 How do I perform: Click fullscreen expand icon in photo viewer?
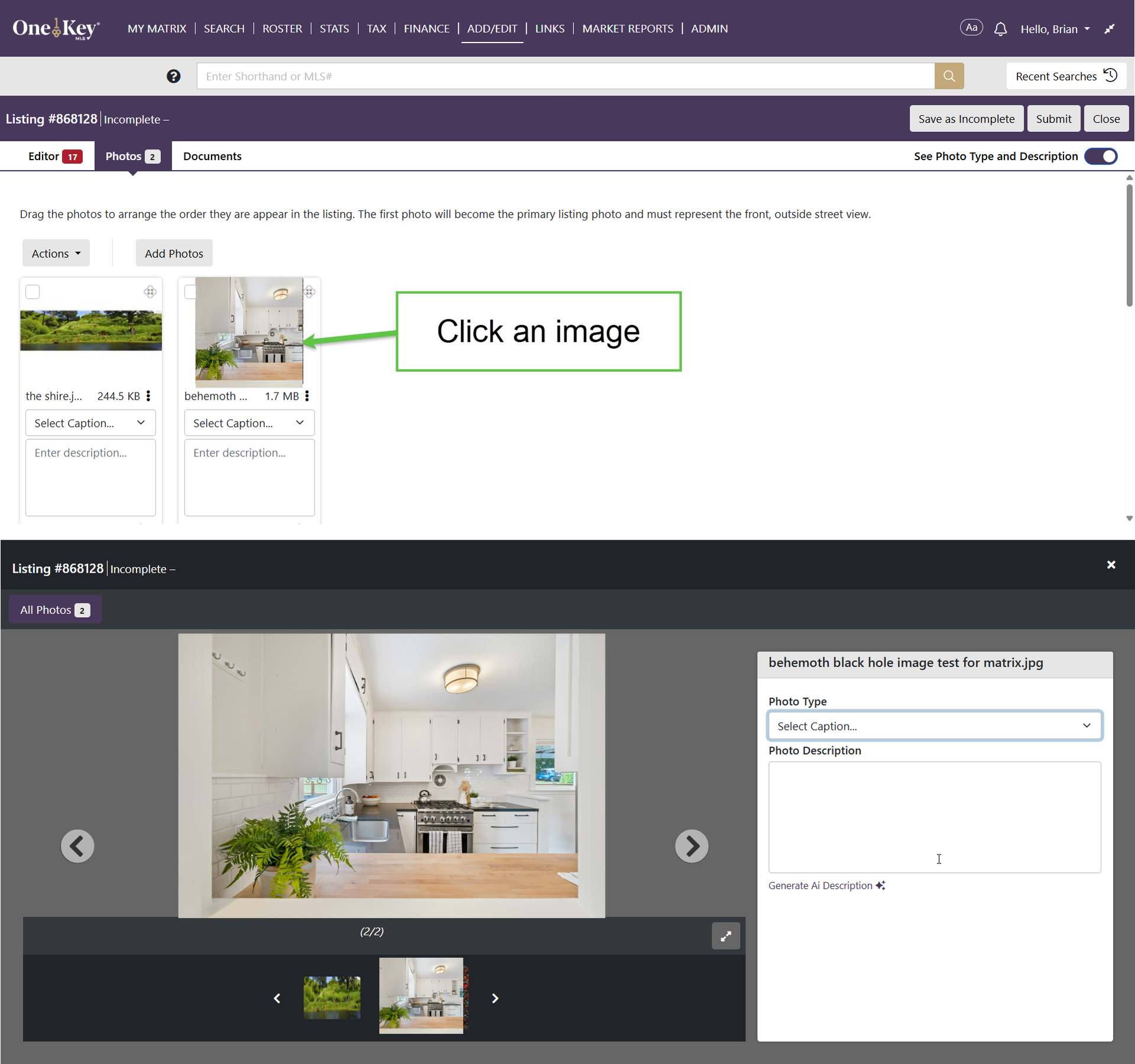click(x=725, y=936)
